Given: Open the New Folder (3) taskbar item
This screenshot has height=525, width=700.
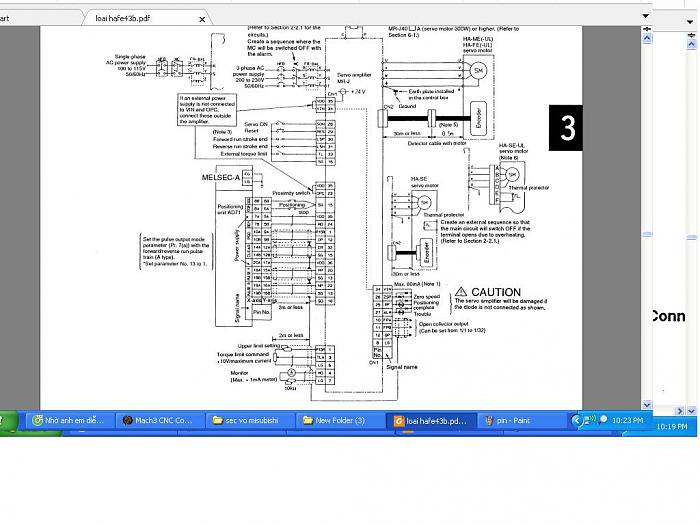Looking at the screenshot, I should 337,421.
